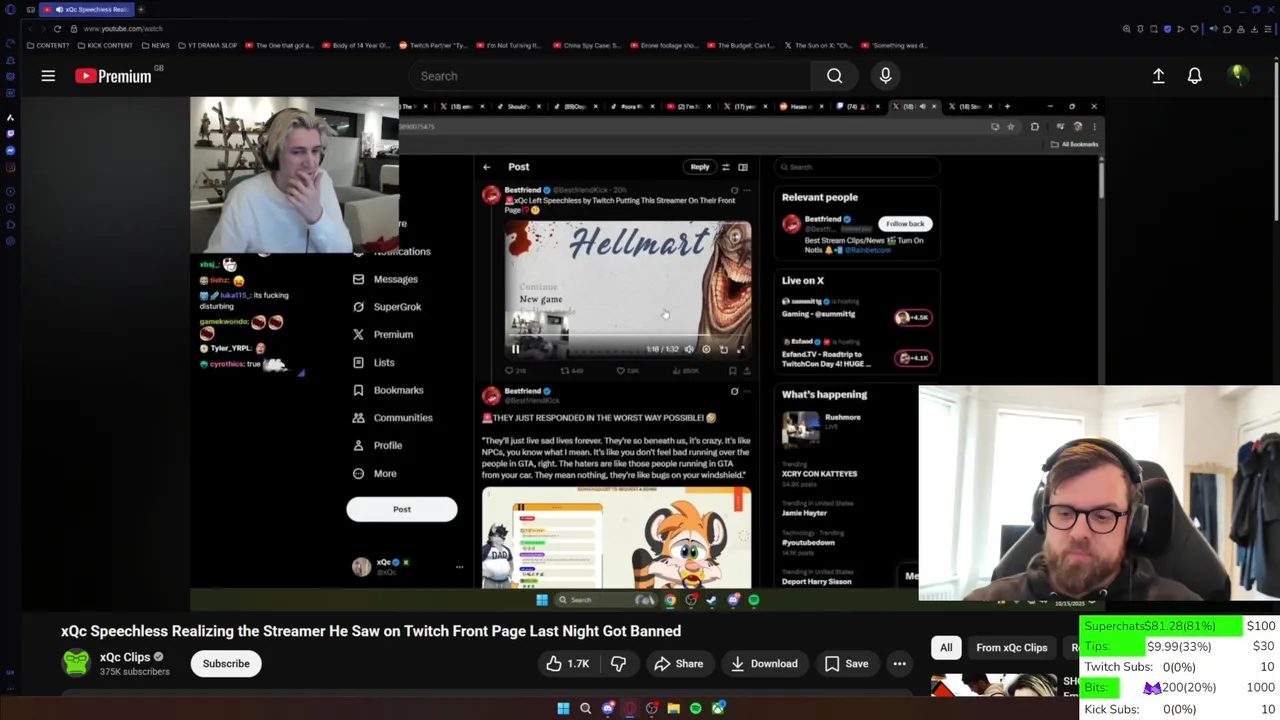Screen dimensions: 1280x720
Task: Open the KICK CONTENT bookmarks folder
Action: tap(105, 45)
